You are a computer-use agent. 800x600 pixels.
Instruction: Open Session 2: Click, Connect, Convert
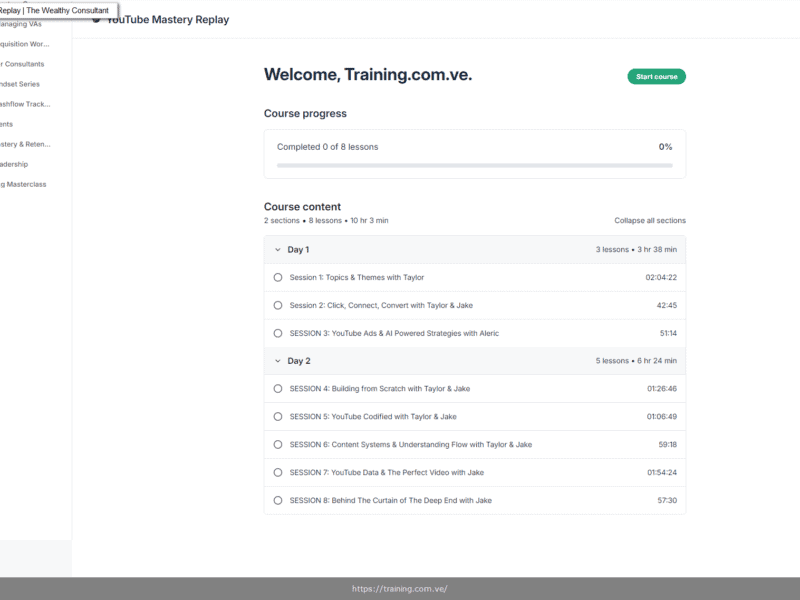(384, 305)
